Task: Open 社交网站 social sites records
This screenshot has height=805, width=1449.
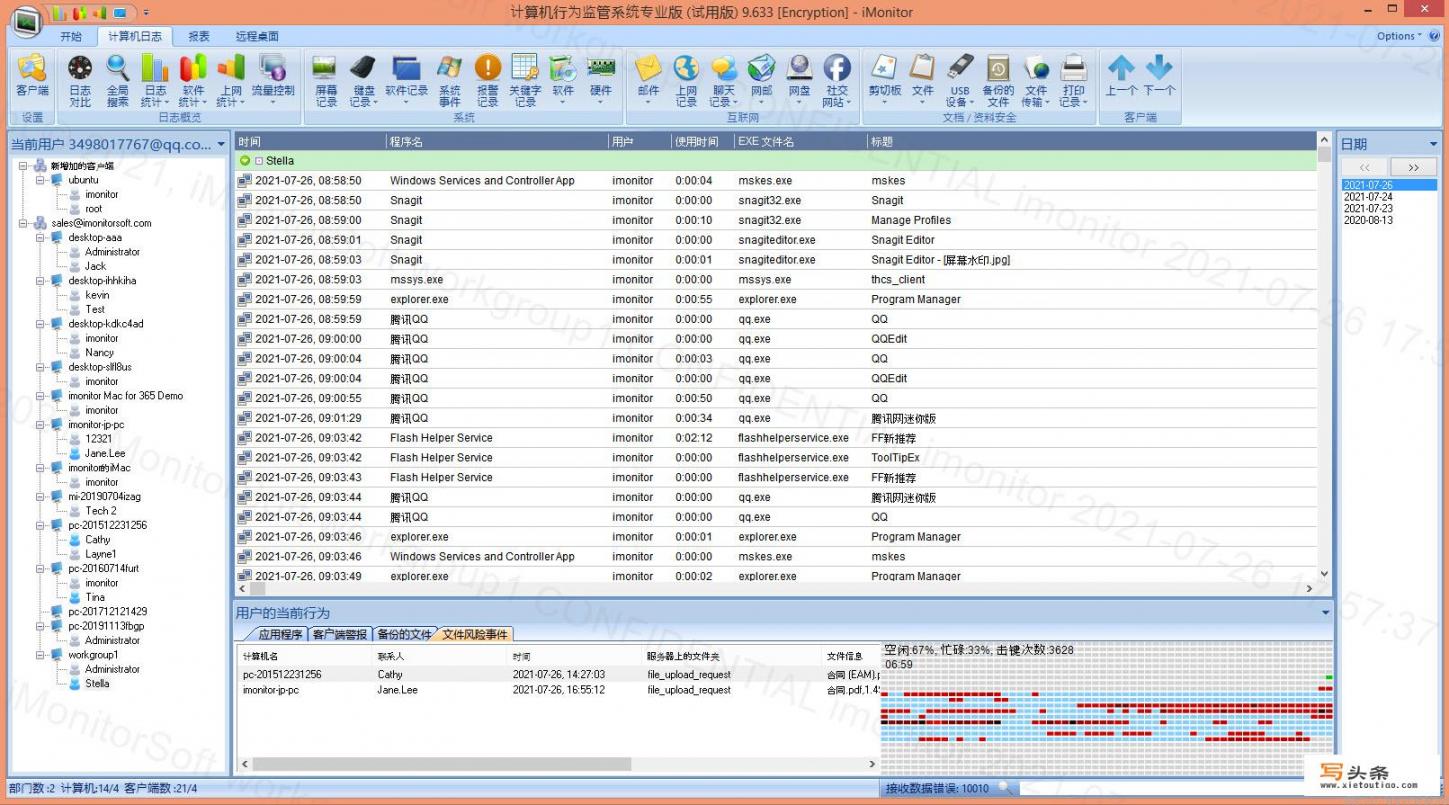Action: coord(837,79)
